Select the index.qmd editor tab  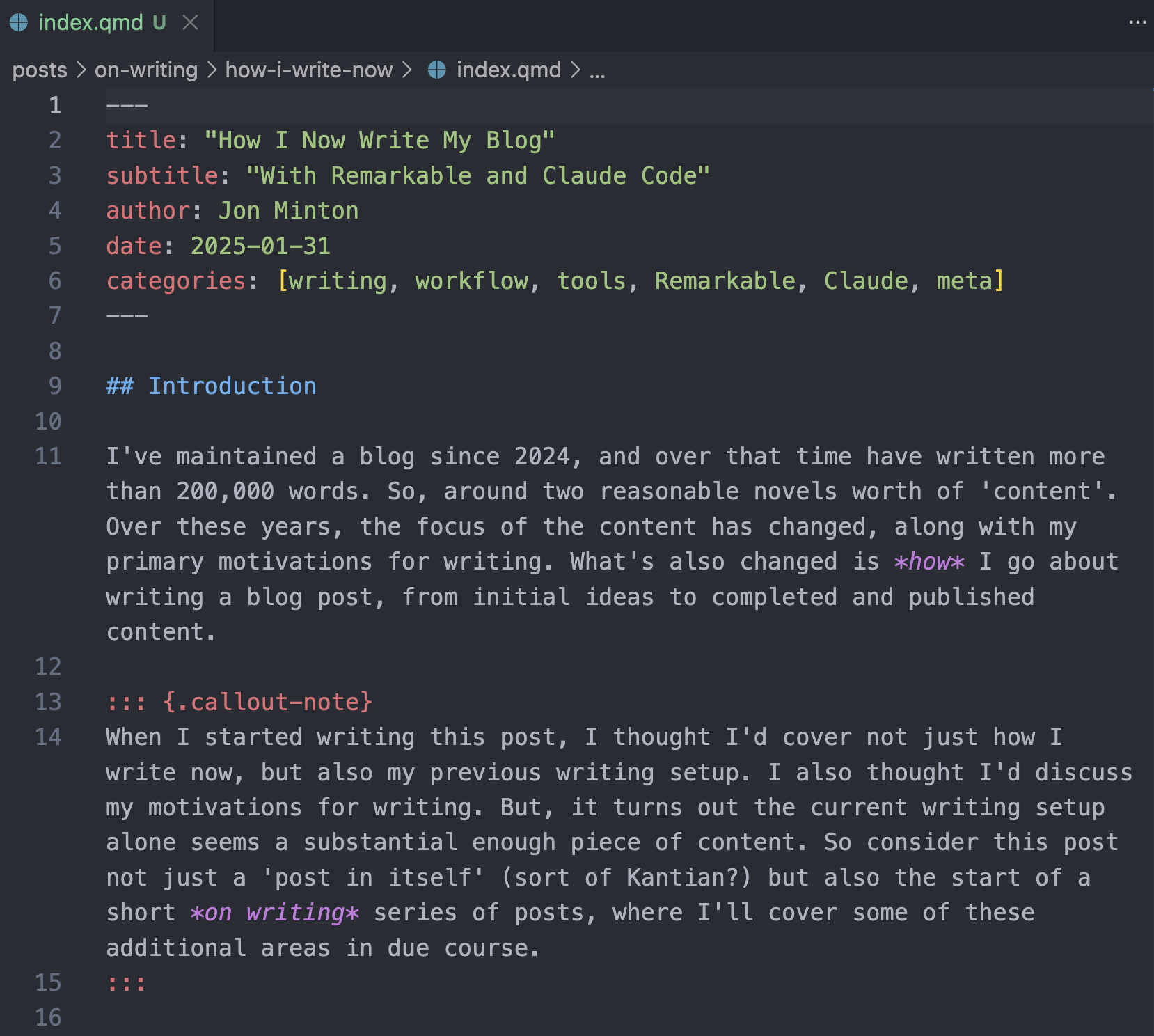point(90,23)
